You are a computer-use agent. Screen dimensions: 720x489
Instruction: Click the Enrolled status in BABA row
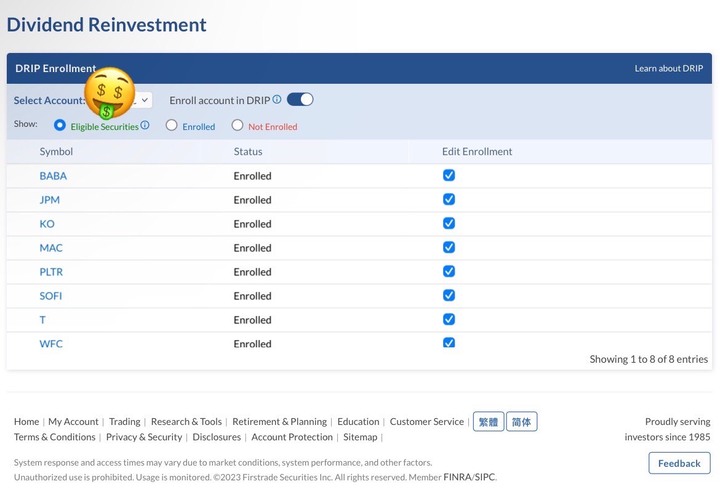(253, 176)
